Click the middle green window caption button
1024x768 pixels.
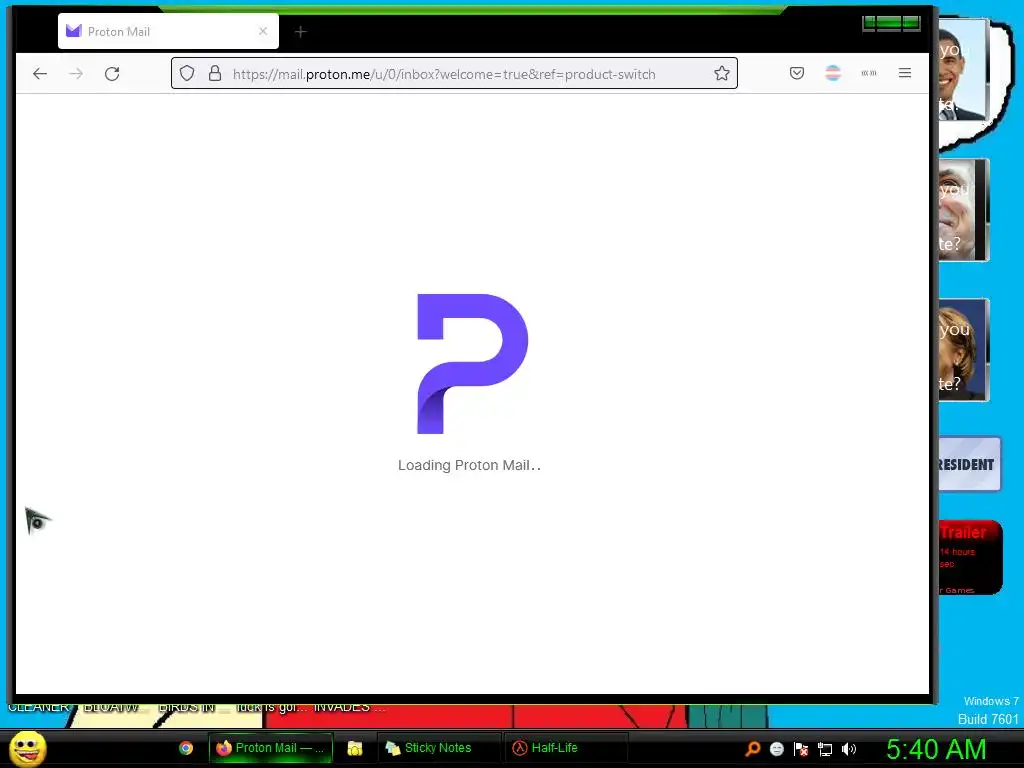pos(889,24)
